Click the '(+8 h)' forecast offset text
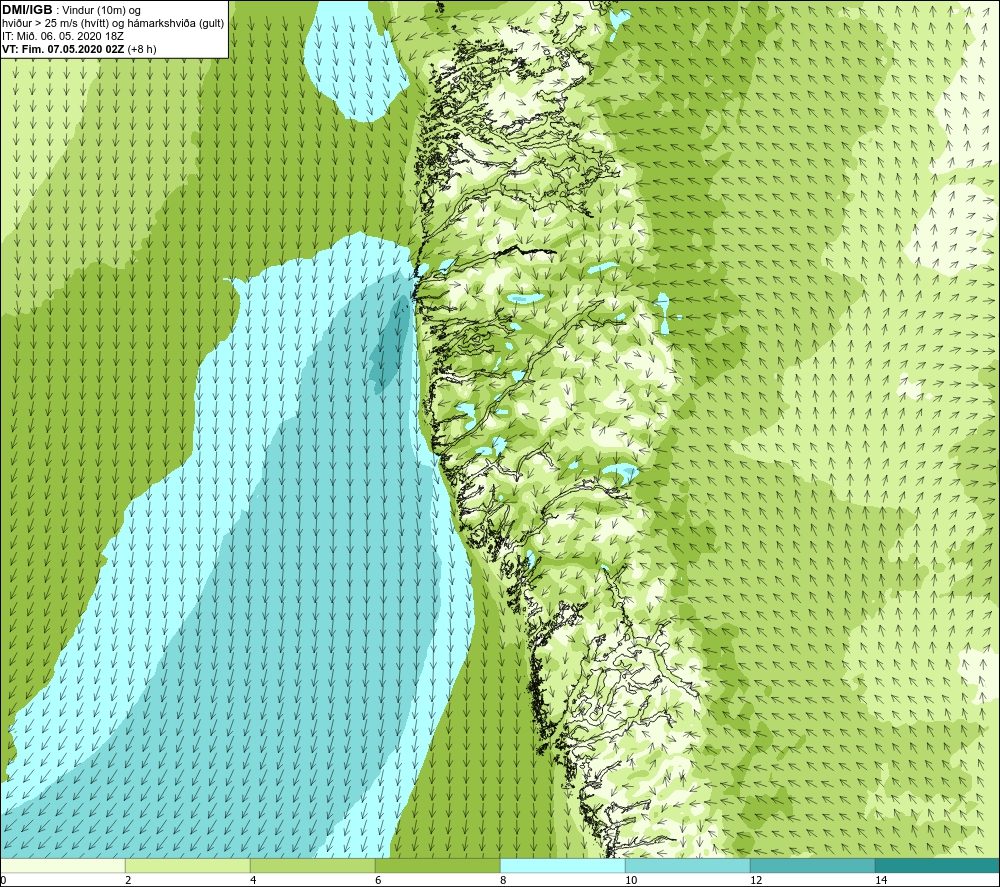 point(142,49)
